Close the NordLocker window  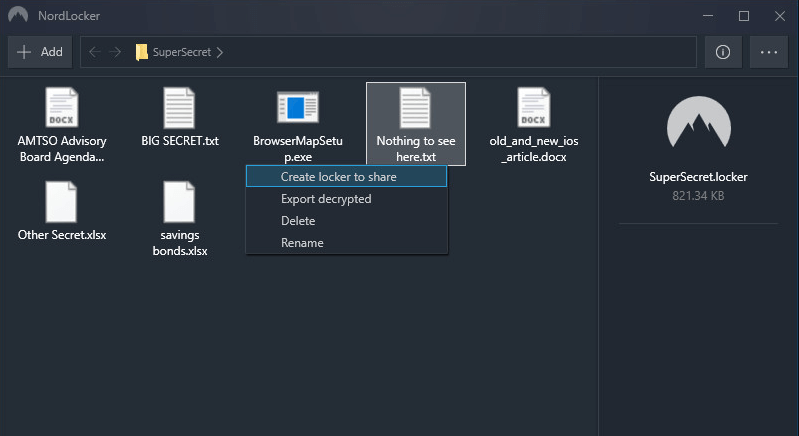780,16
